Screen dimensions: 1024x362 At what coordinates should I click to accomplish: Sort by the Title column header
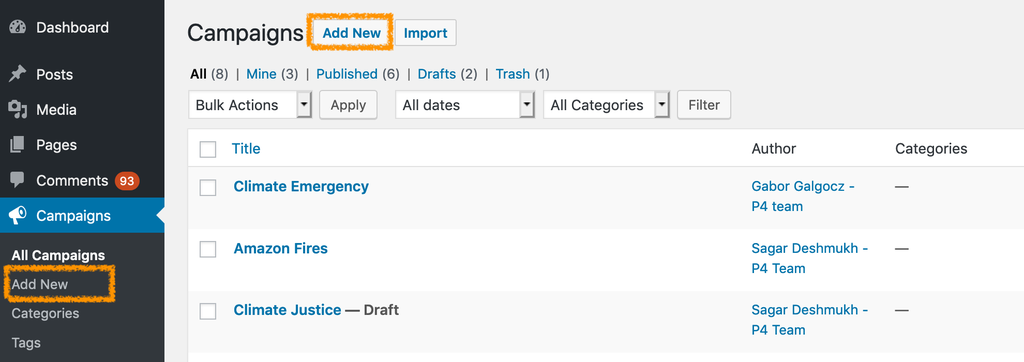pyautogui.click(x=246, y=149)
